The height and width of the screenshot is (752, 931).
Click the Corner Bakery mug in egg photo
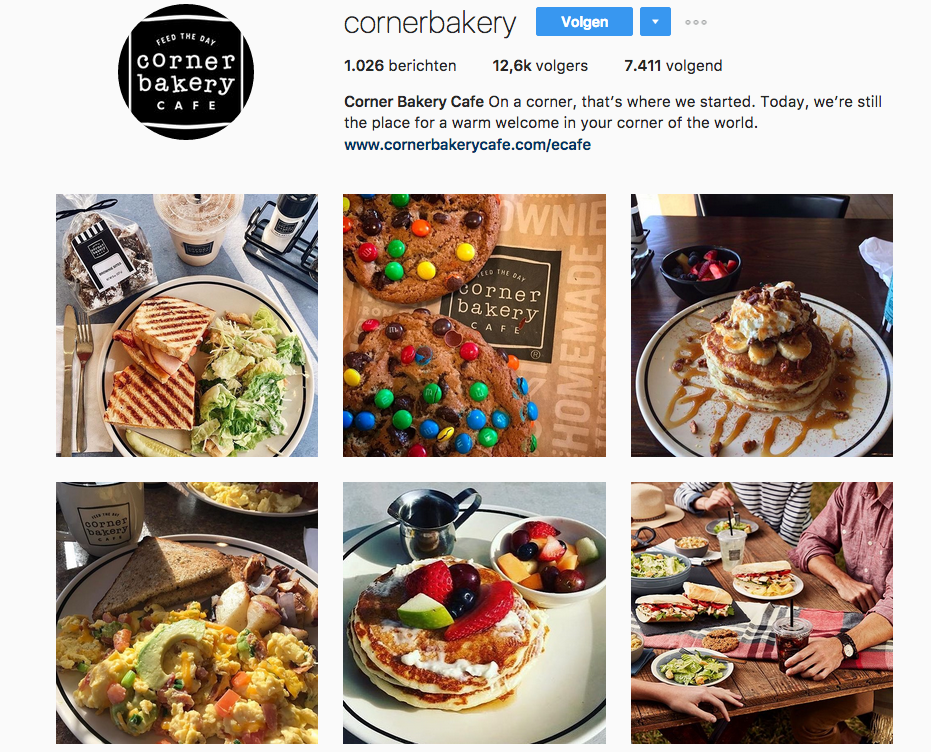102,518
